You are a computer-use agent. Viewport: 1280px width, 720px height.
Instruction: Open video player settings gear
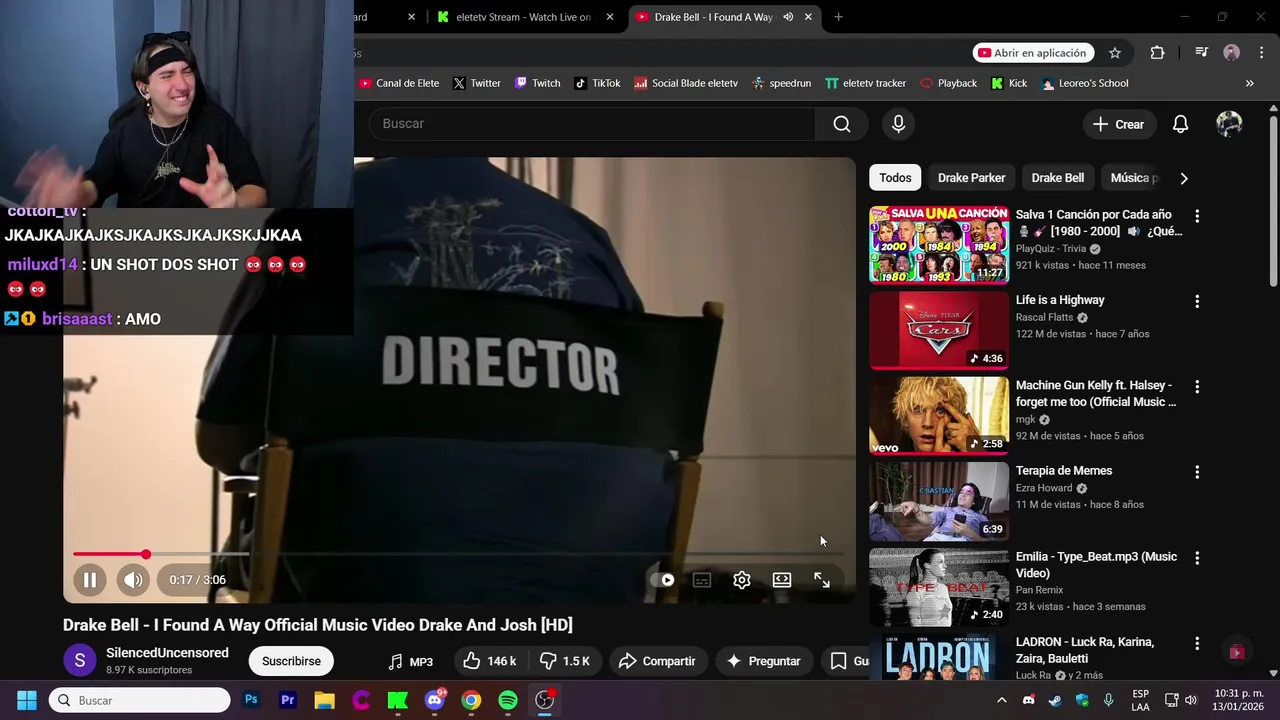pos(742,580)
